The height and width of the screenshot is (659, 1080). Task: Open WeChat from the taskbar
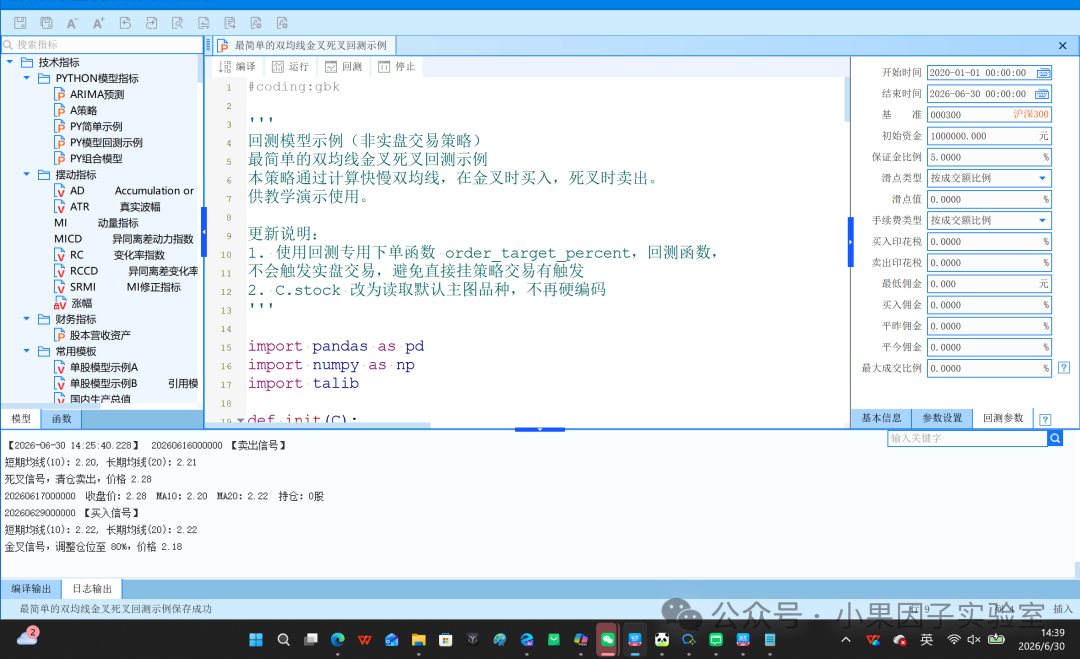click(x=608, y=640)
